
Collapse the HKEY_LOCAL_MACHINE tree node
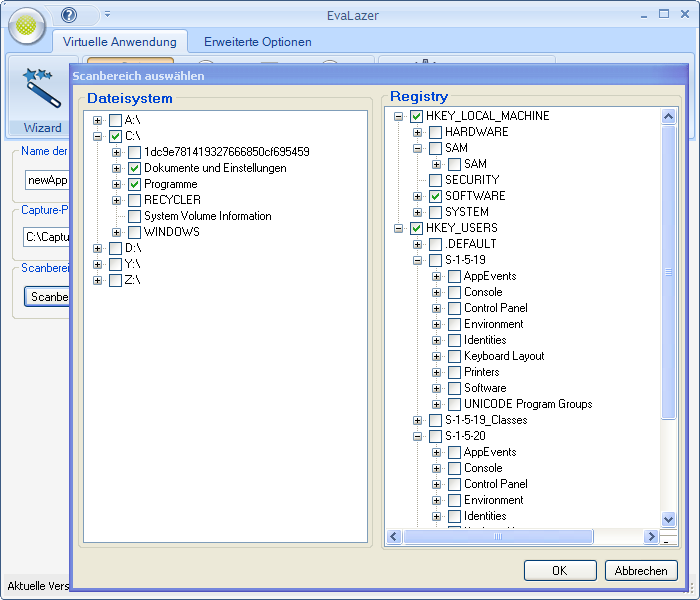(x=398, y=116)
